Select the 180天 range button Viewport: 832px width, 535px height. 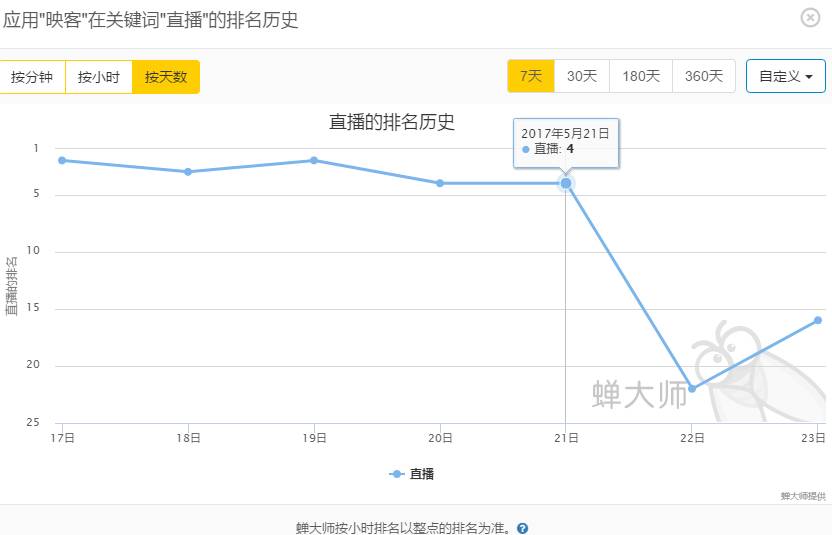point(641,76)
